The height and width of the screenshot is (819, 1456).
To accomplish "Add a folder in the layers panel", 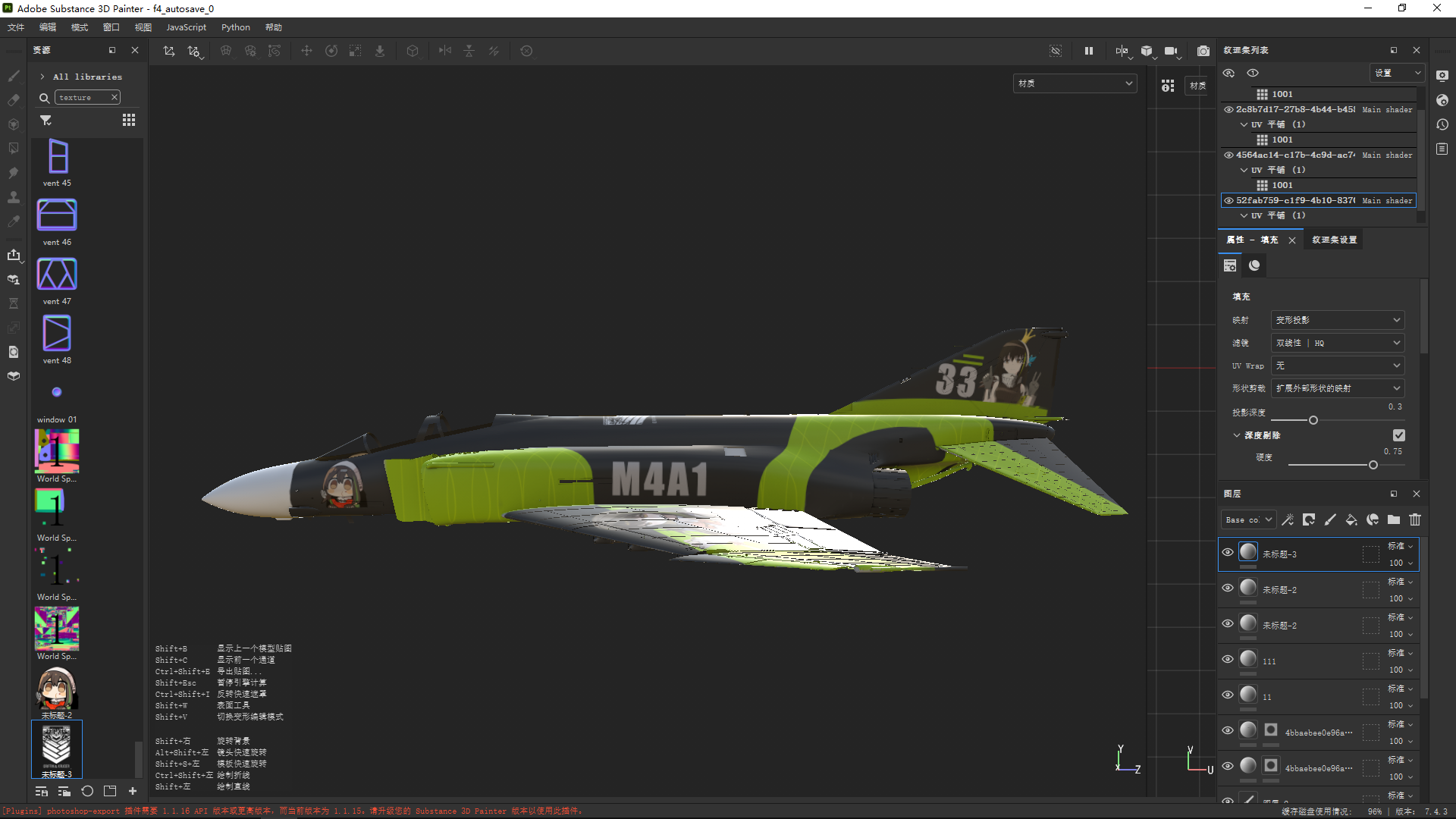I will coord(1394,520).
